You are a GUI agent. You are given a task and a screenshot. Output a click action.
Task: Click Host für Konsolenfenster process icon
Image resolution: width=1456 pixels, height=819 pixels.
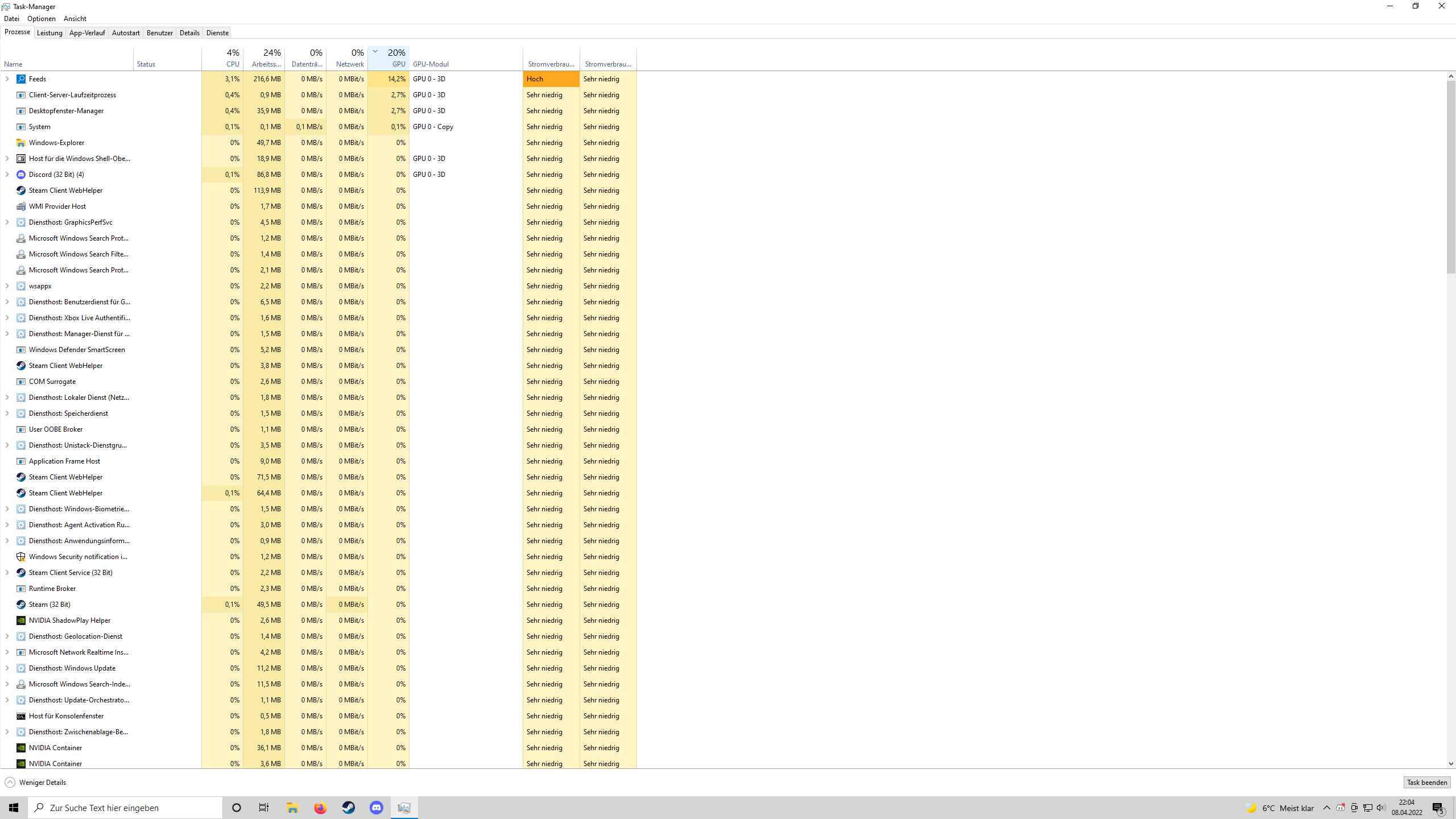tap(21, 716)
